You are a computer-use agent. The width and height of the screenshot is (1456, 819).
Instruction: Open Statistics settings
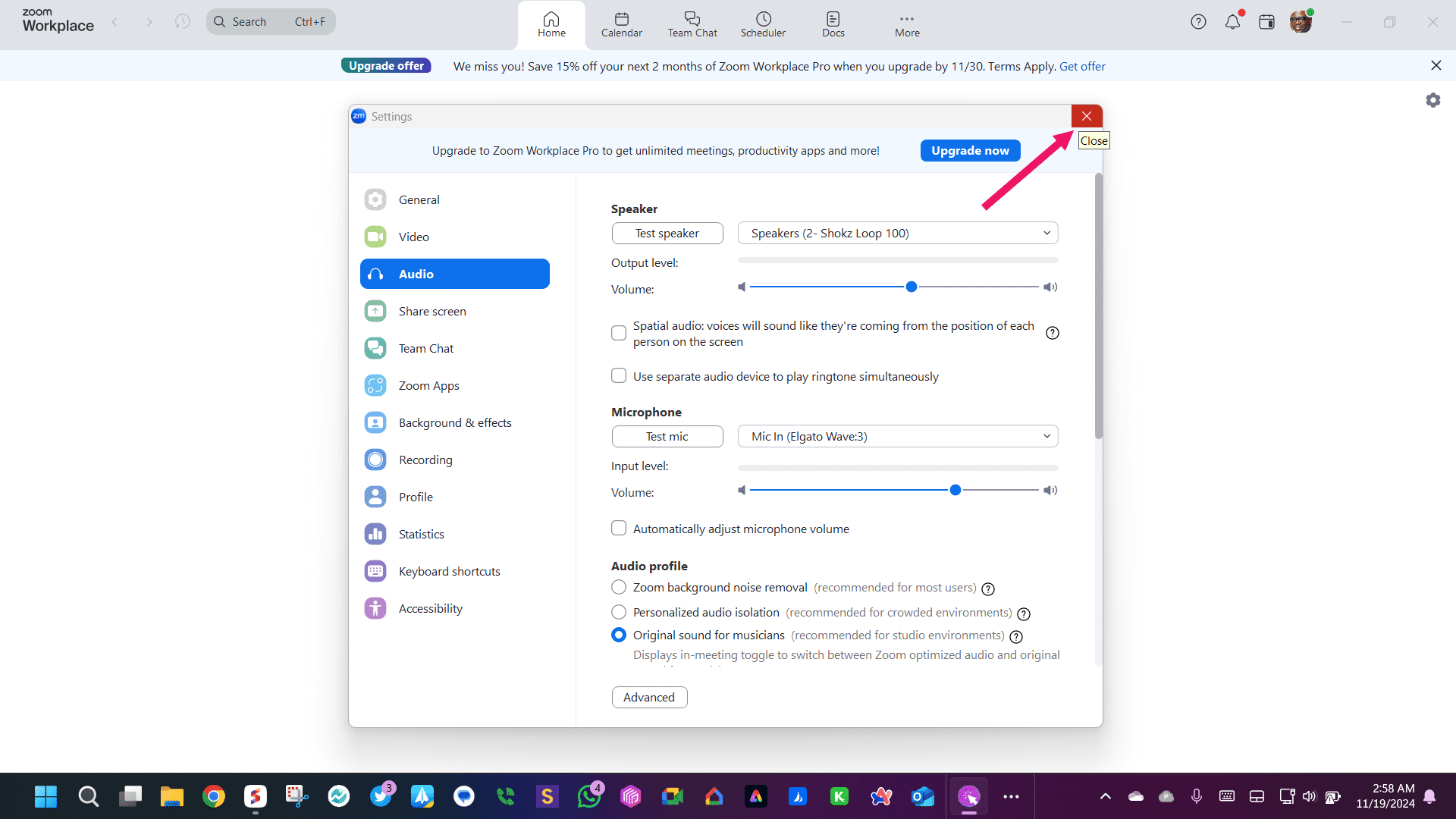tap(455, 534)
